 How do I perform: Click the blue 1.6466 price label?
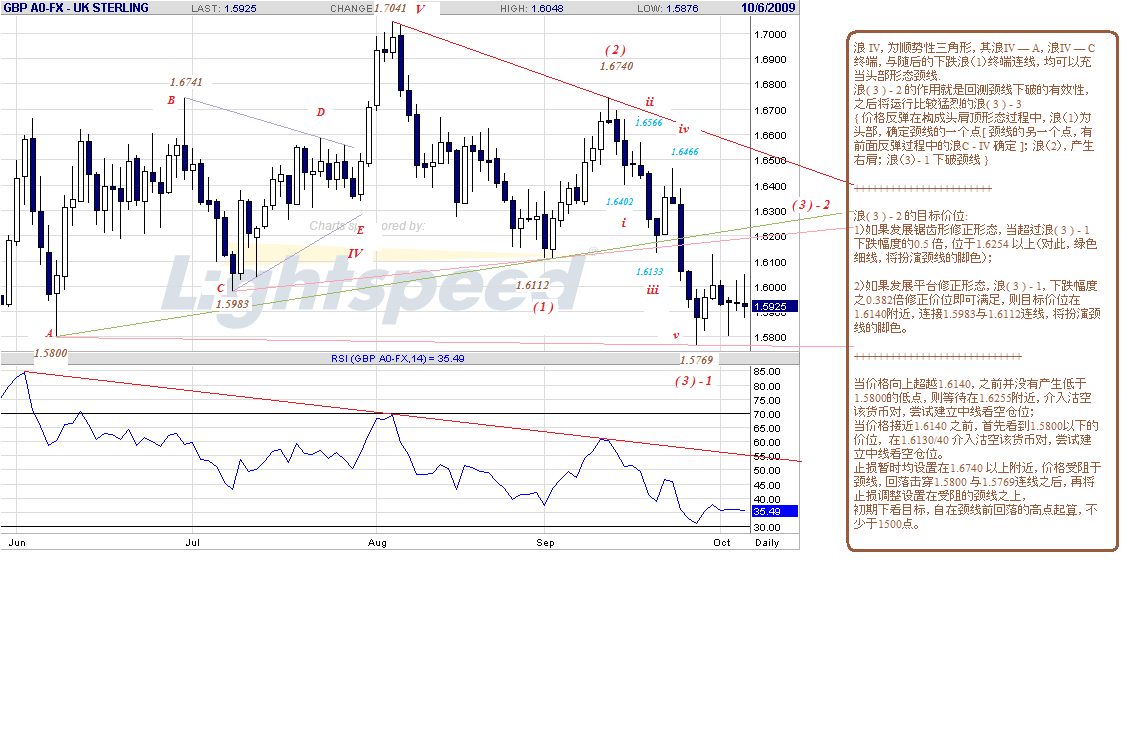(685, 152)
